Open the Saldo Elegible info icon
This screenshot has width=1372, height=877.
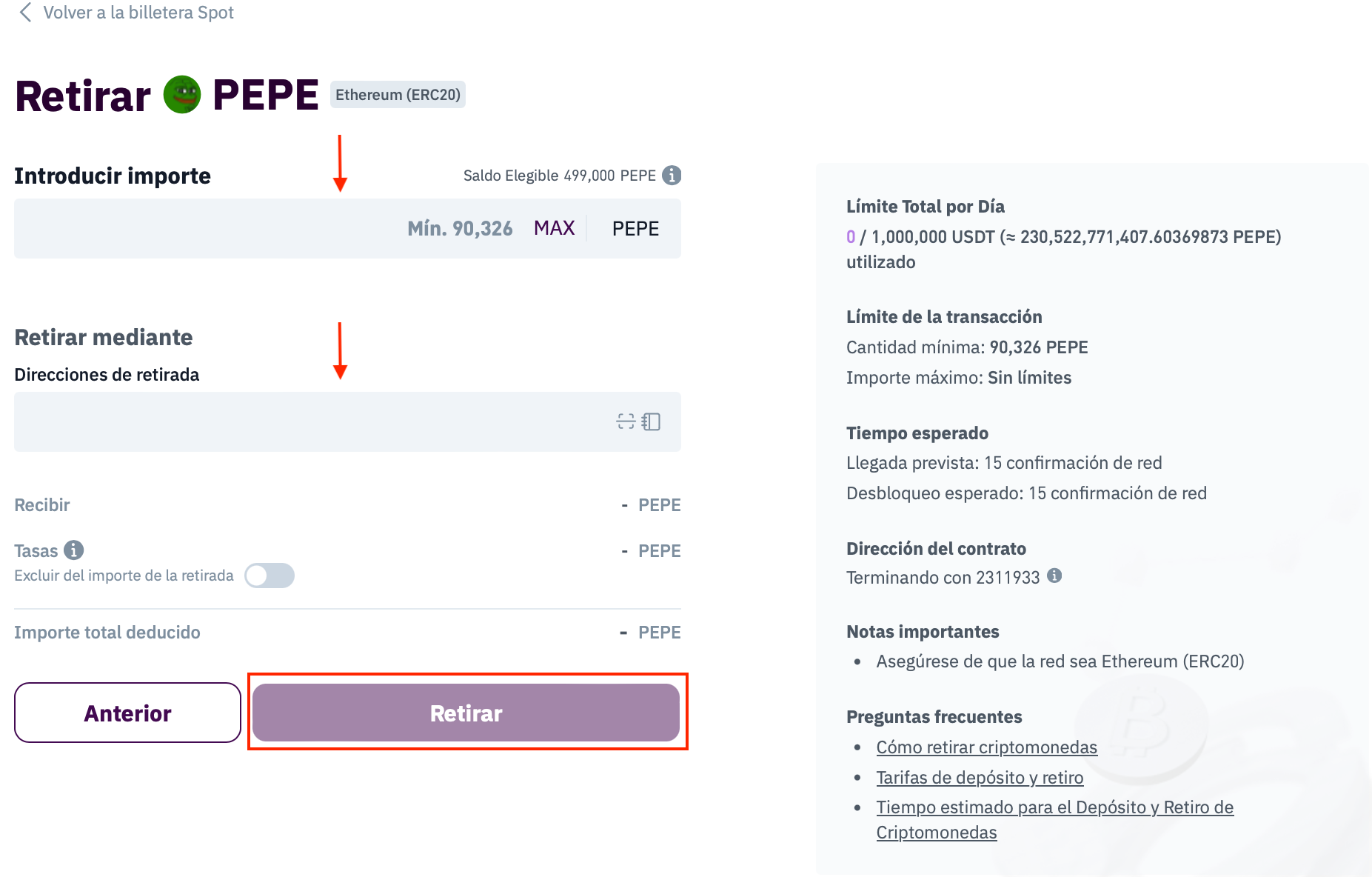(x=672, y=176)
